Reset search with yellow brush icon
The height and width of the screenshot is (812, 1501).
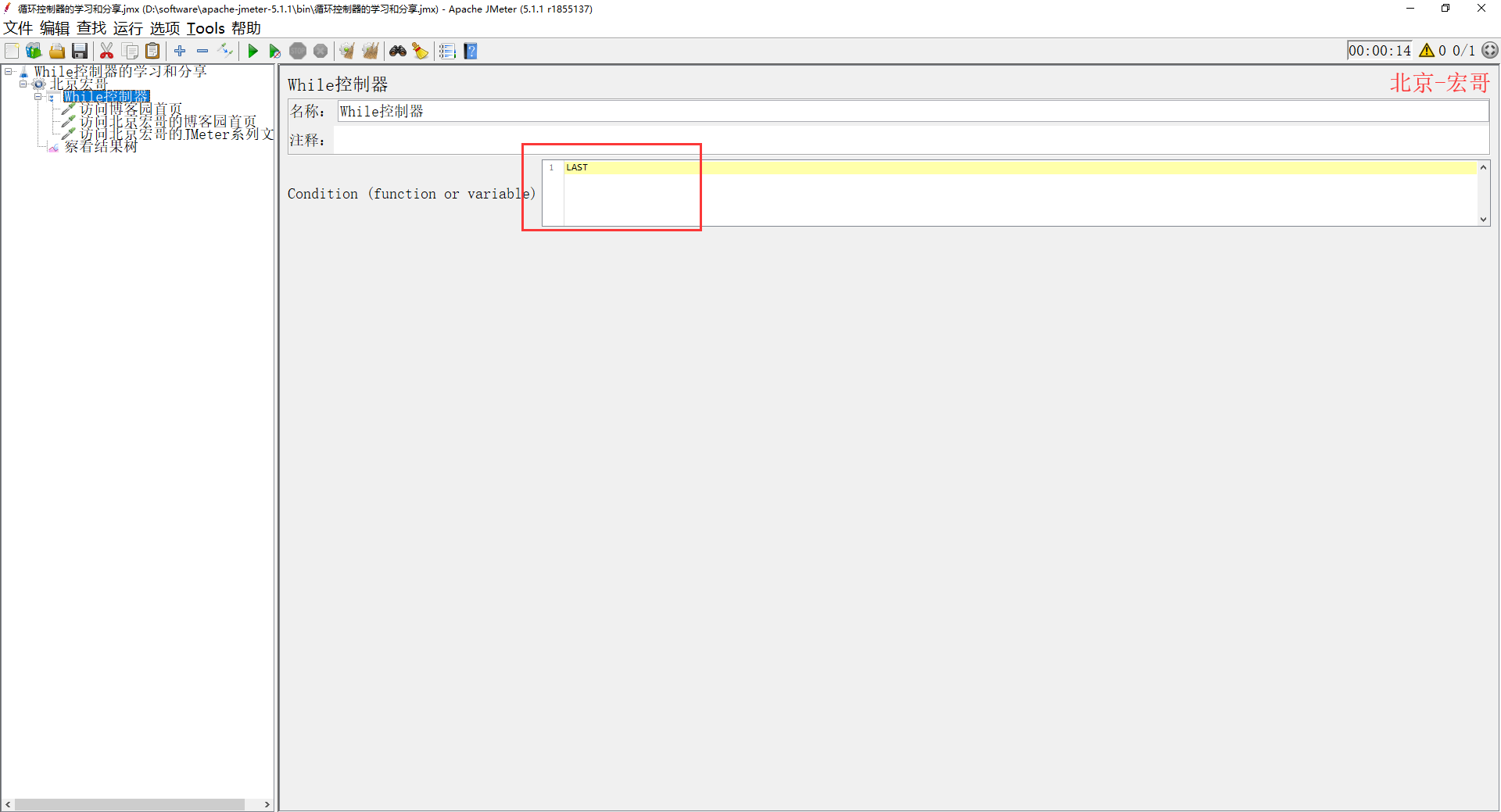coord(421,51)
